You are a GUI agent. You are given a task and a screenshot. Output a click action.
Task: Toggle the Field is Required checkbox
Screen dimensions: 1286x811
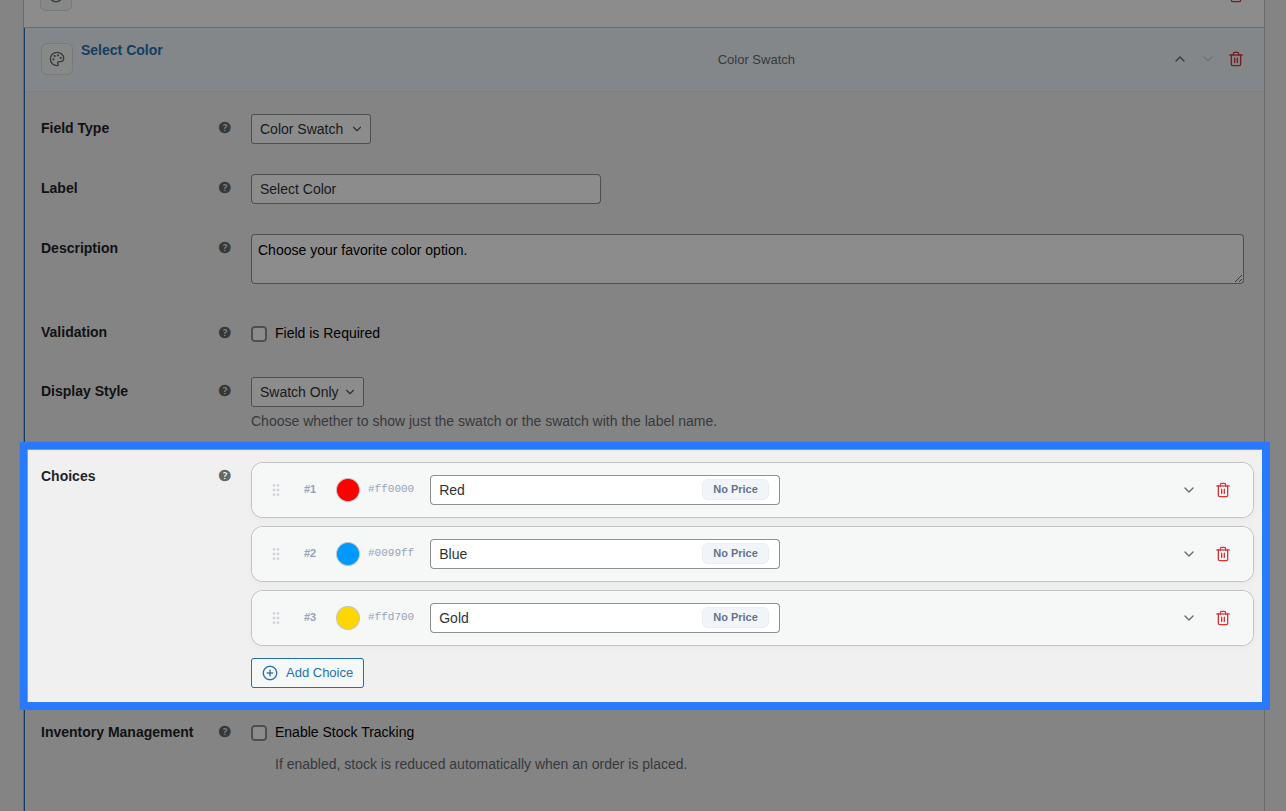259,334
